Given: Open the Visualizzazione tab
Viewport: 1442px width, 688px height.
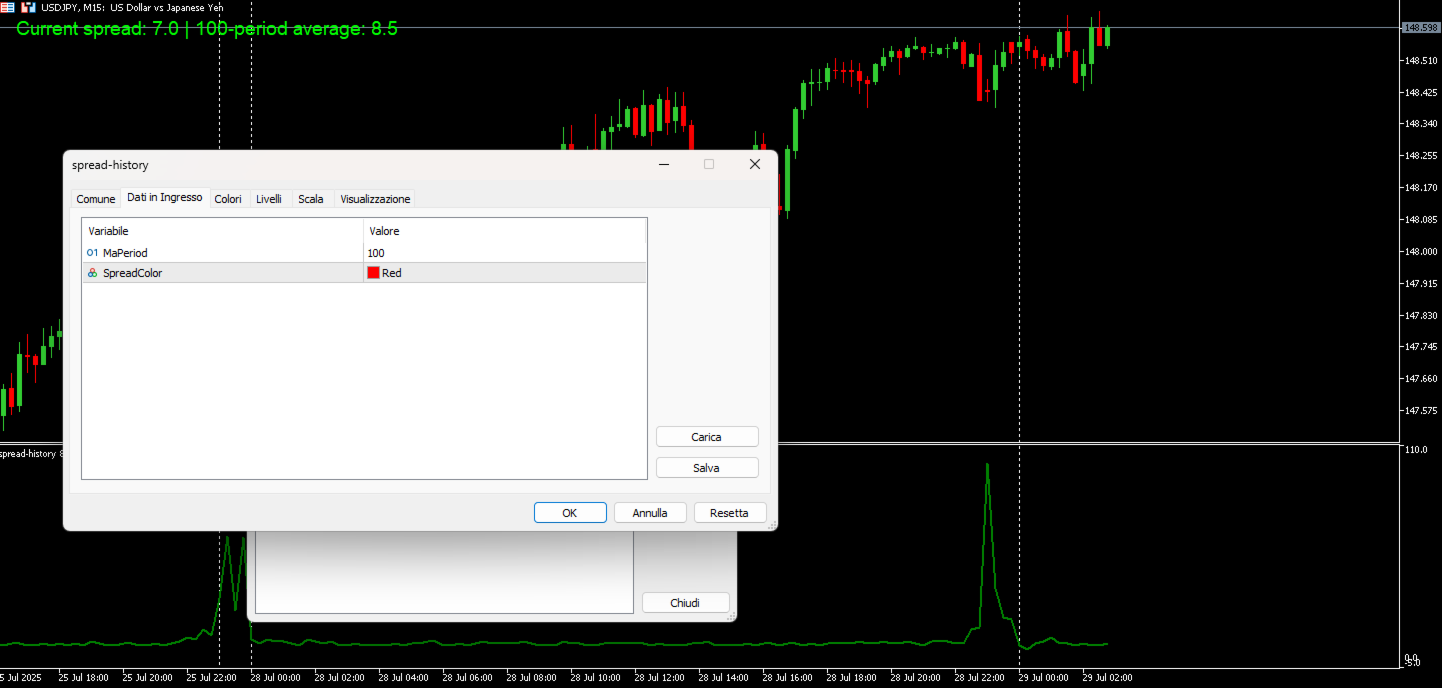Looking at the screenshot, I should (375, 199).
